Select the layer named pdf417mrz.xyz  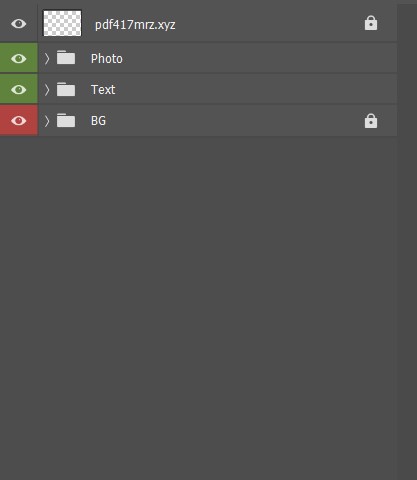click(135, 25)
